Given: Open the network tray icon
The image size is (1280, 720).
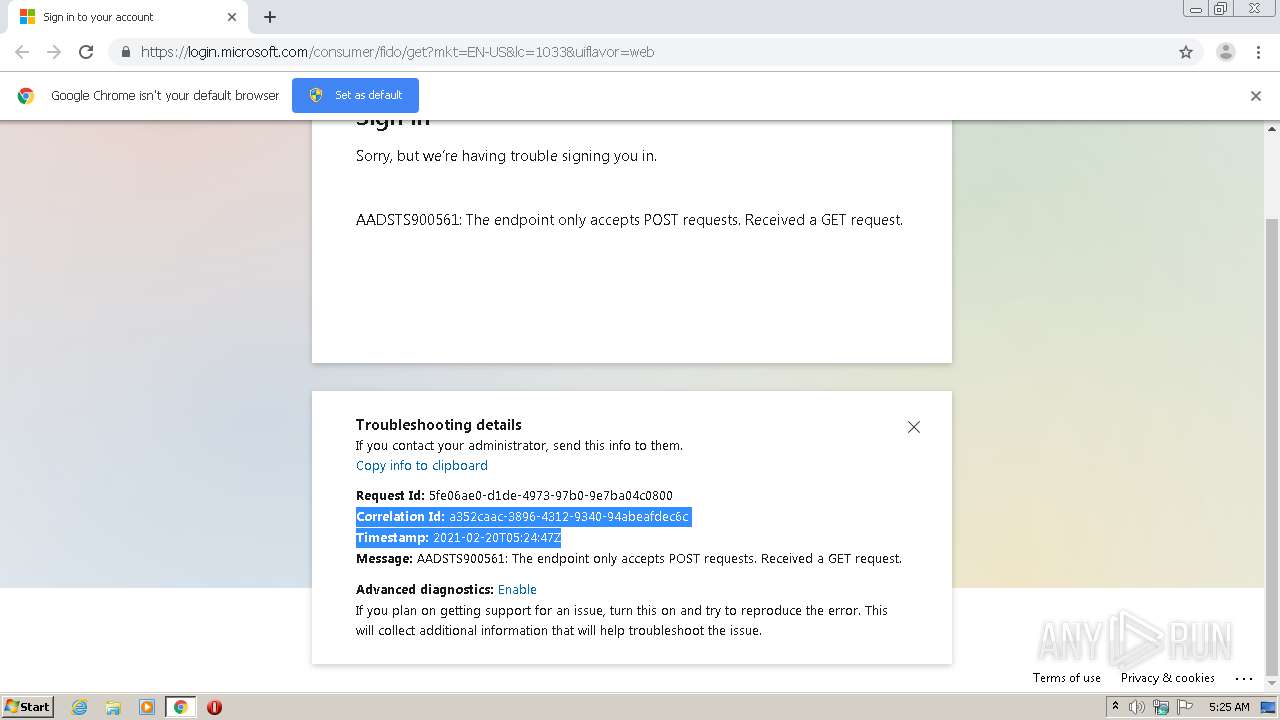Looking at the screenshot, I should click(x=1161, y=707).
